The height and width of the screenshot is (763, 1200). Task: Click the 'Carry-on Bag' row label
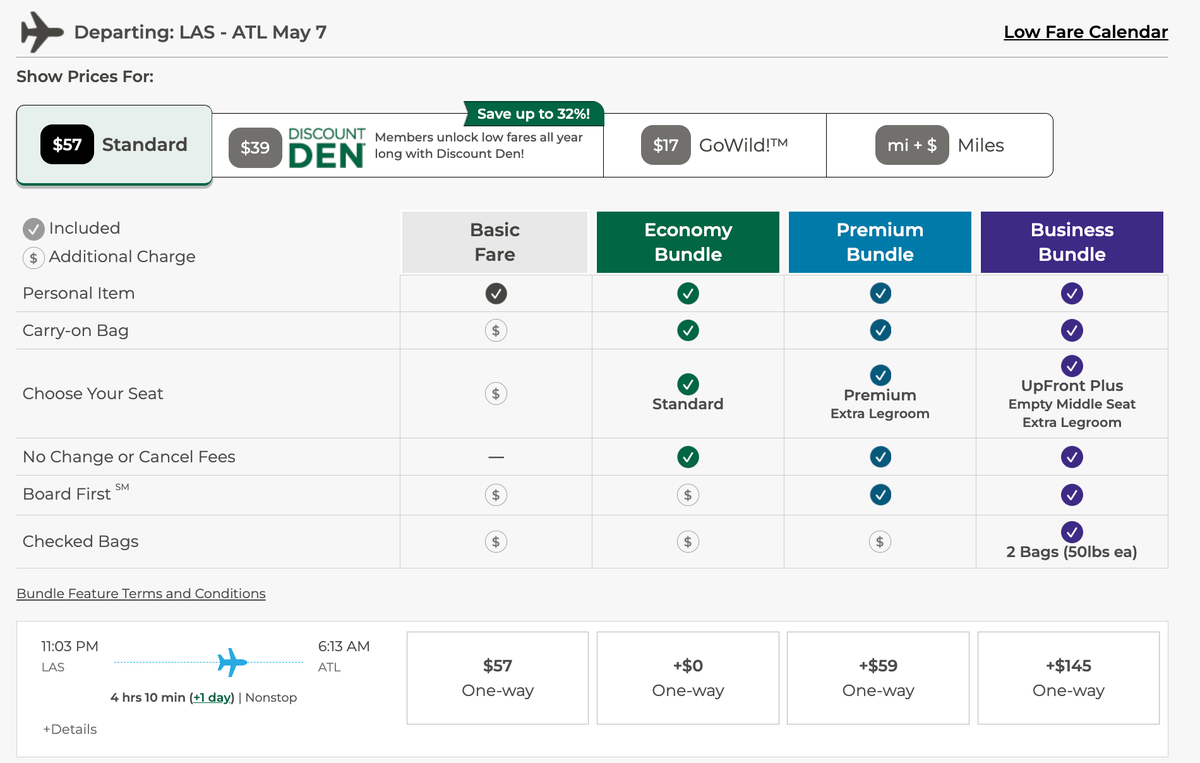pos(76,330)
